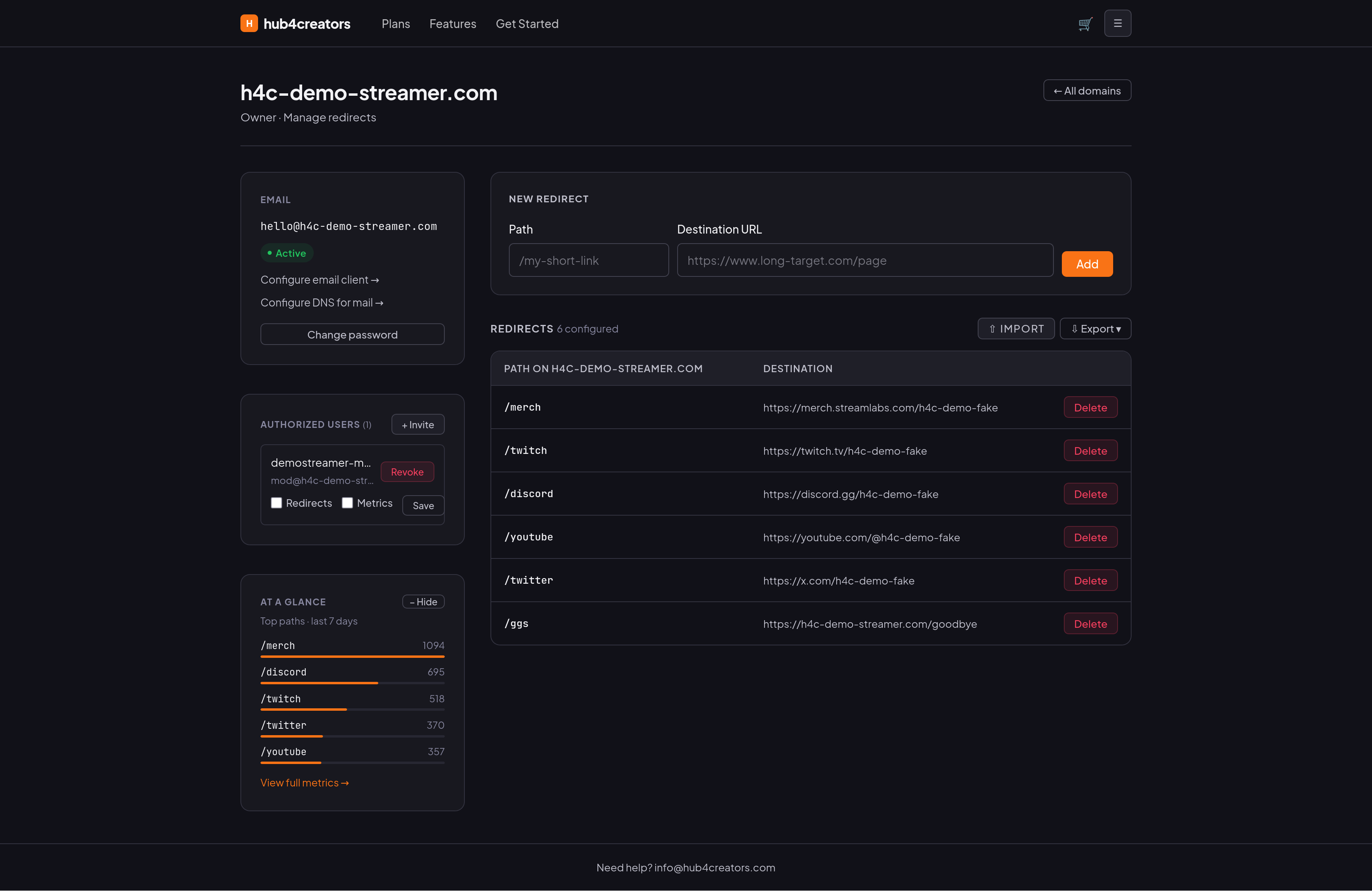Click the hub4creators brand name
Viewport: 1372px width, 891px height.
coord(307,24)
